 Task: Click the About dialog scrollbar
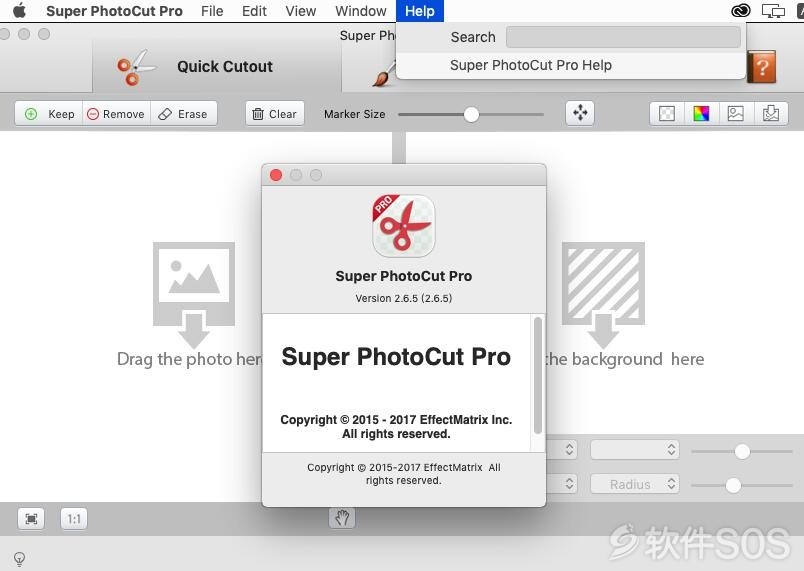(x=537, y=375)
